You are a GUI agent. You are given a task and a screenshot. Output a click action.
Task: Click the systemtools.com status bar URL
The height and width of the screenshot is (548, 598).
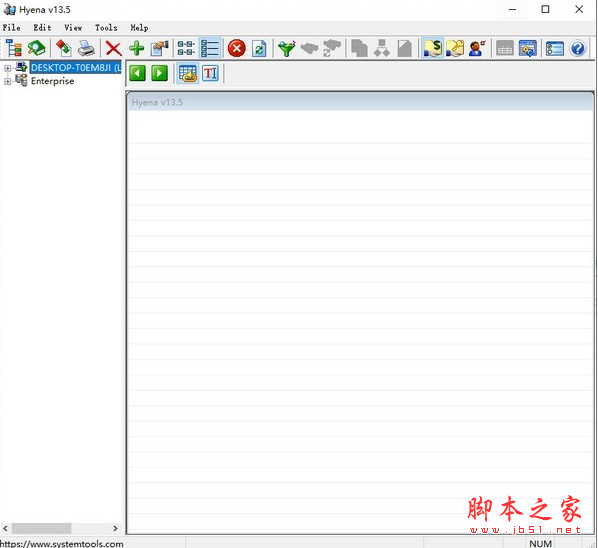pyautogui.click(x=62, y=543)
